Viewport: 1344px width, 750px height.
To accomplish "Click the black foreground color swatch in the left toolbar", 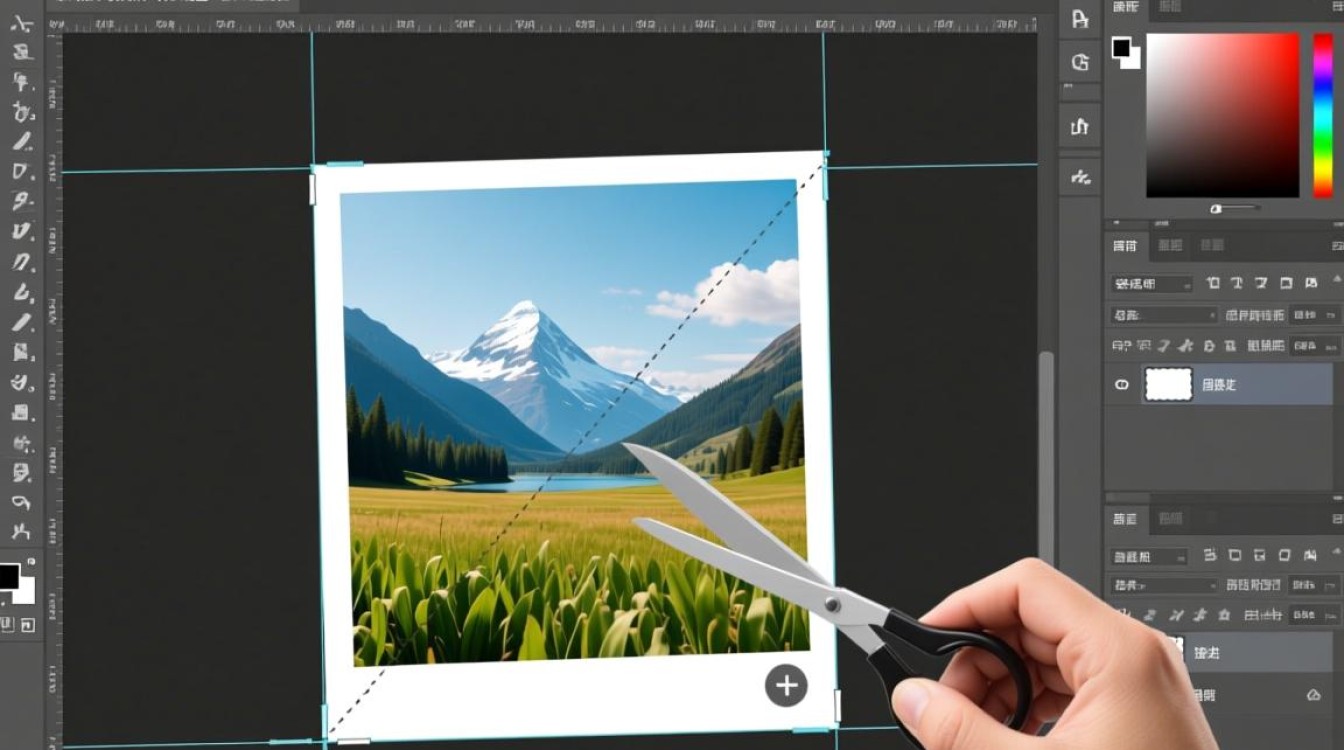I will coord(9,576).
